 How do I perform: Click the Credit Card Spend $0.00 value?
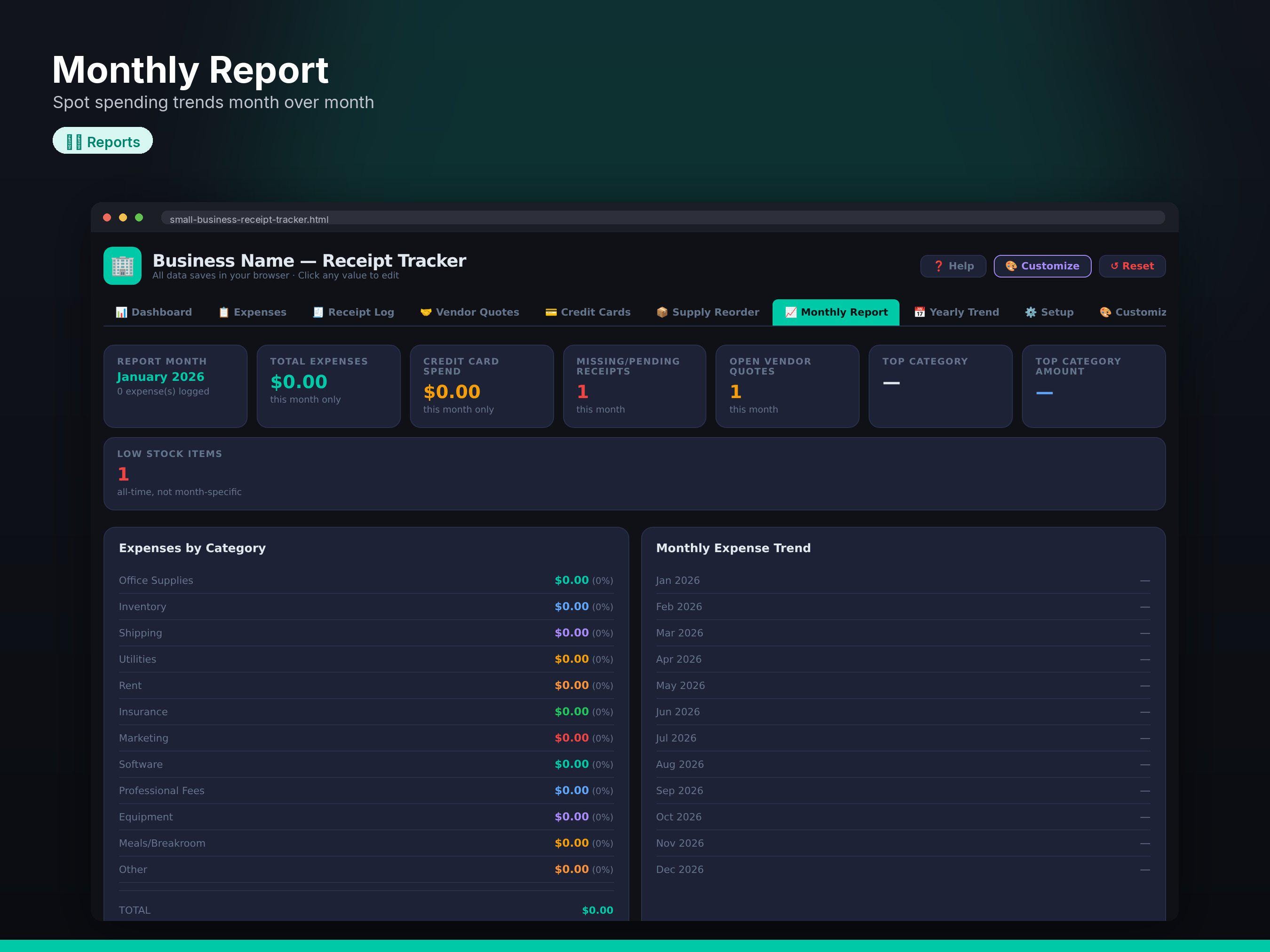(x=452, y=391)
